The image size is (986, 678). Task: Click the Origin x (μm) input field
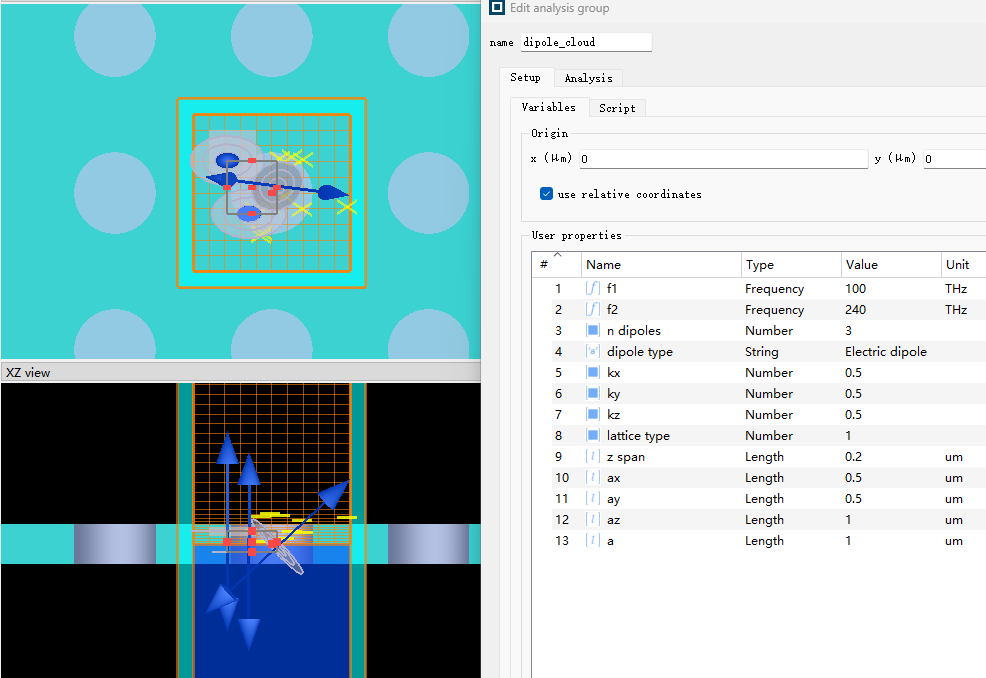[723, 159]
